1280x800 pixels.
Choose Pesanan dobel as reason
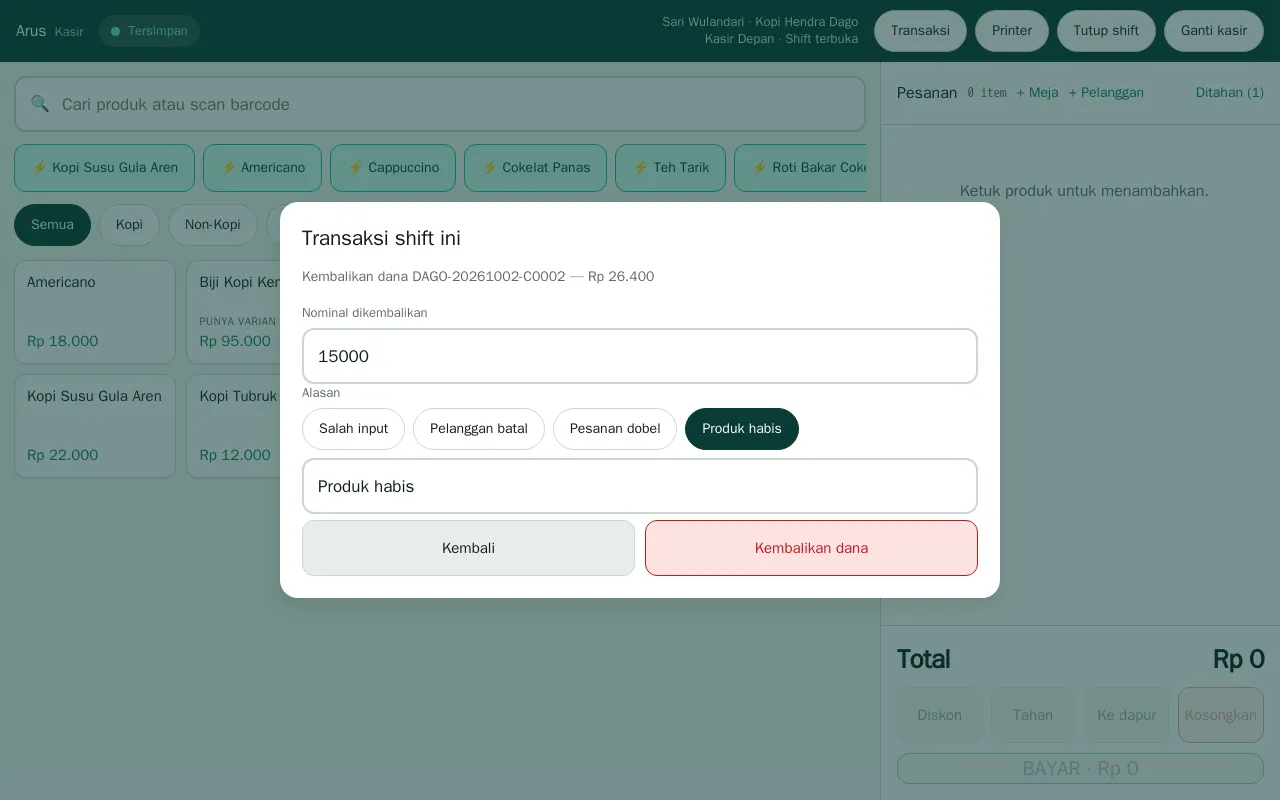615,429
